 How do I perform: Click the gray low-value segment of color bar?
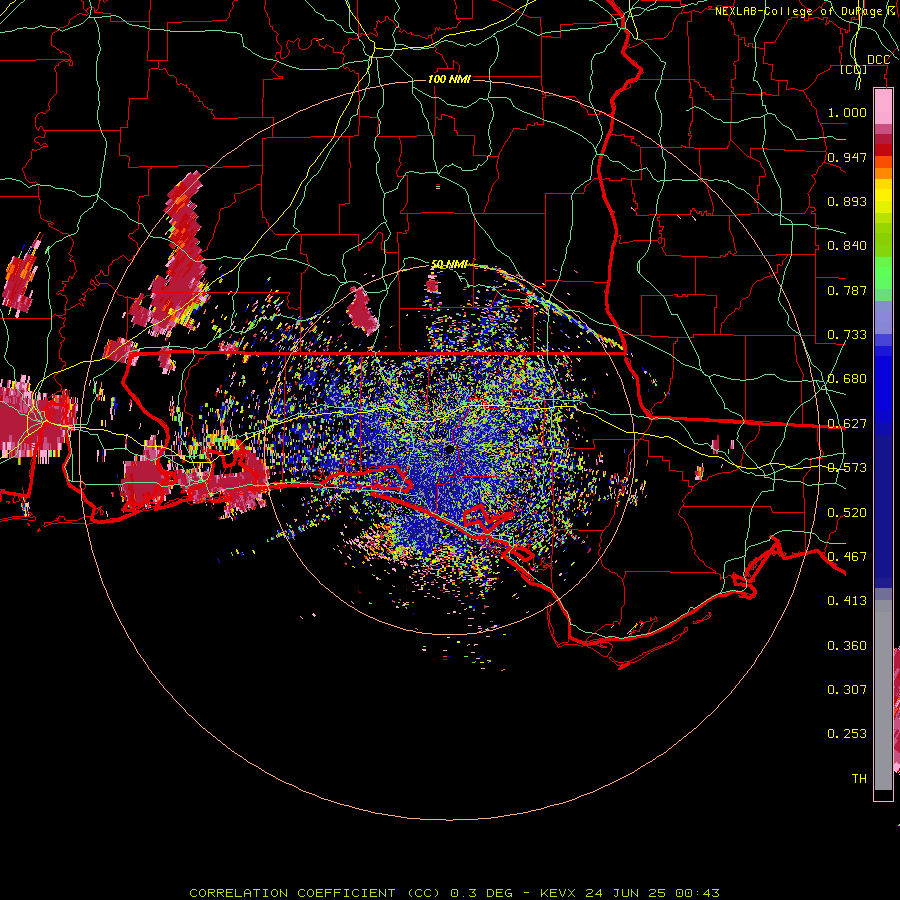pyautogui.click(x=883, y=695)
